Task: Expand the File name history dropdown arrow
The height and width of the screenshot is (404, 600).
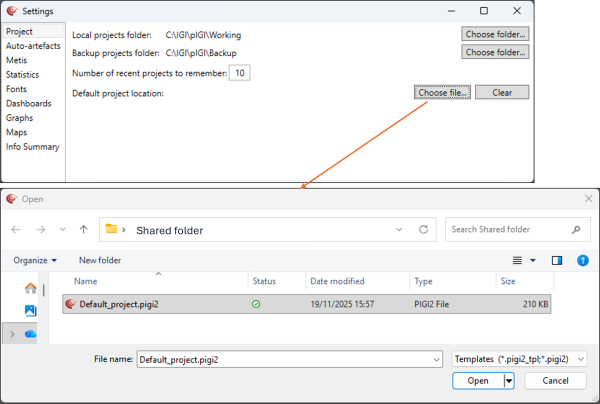Action: point(436,358)
